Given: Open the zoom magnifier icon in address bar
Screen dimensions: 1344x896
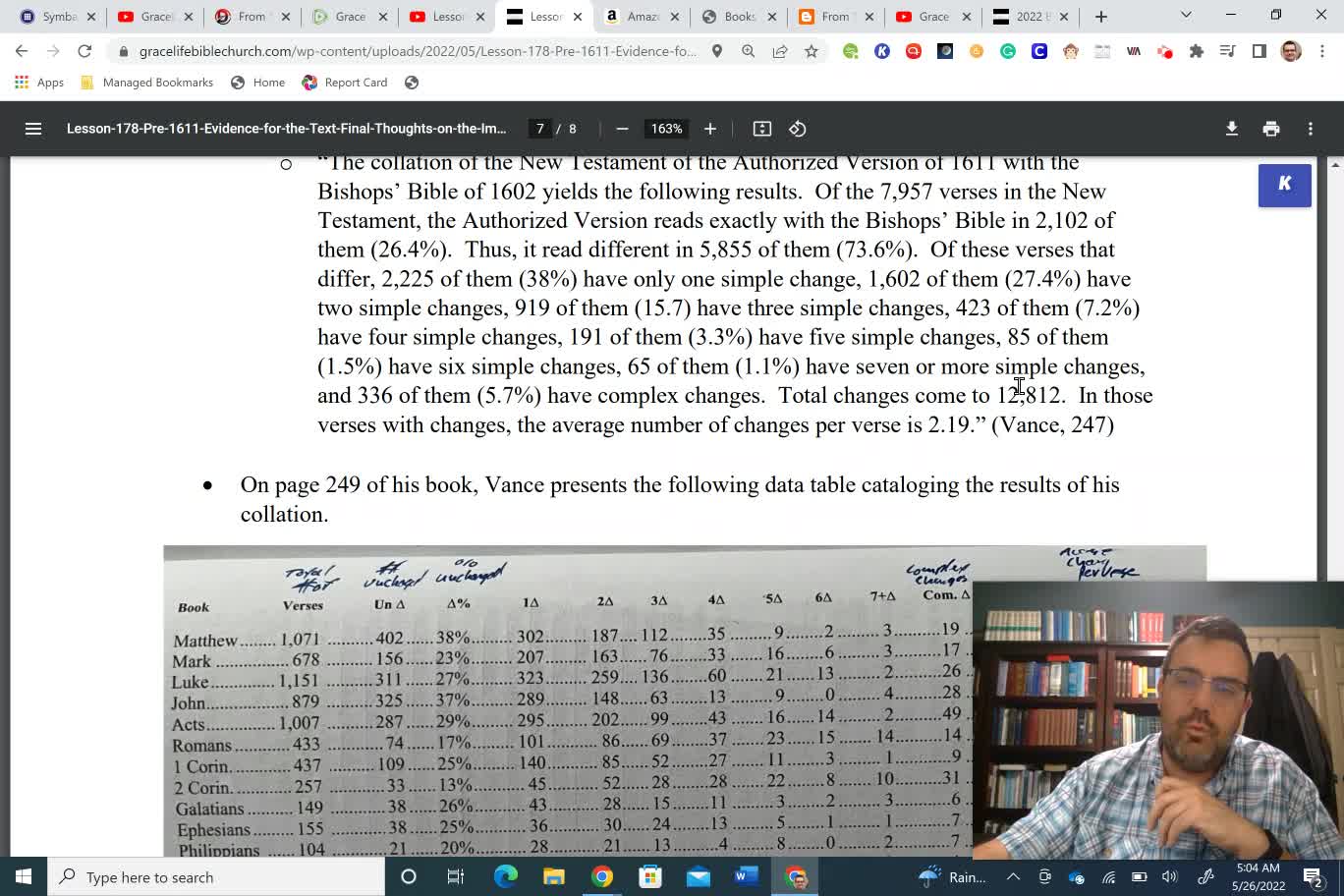Looking at the screenshot, I should [x=749, y=51].
